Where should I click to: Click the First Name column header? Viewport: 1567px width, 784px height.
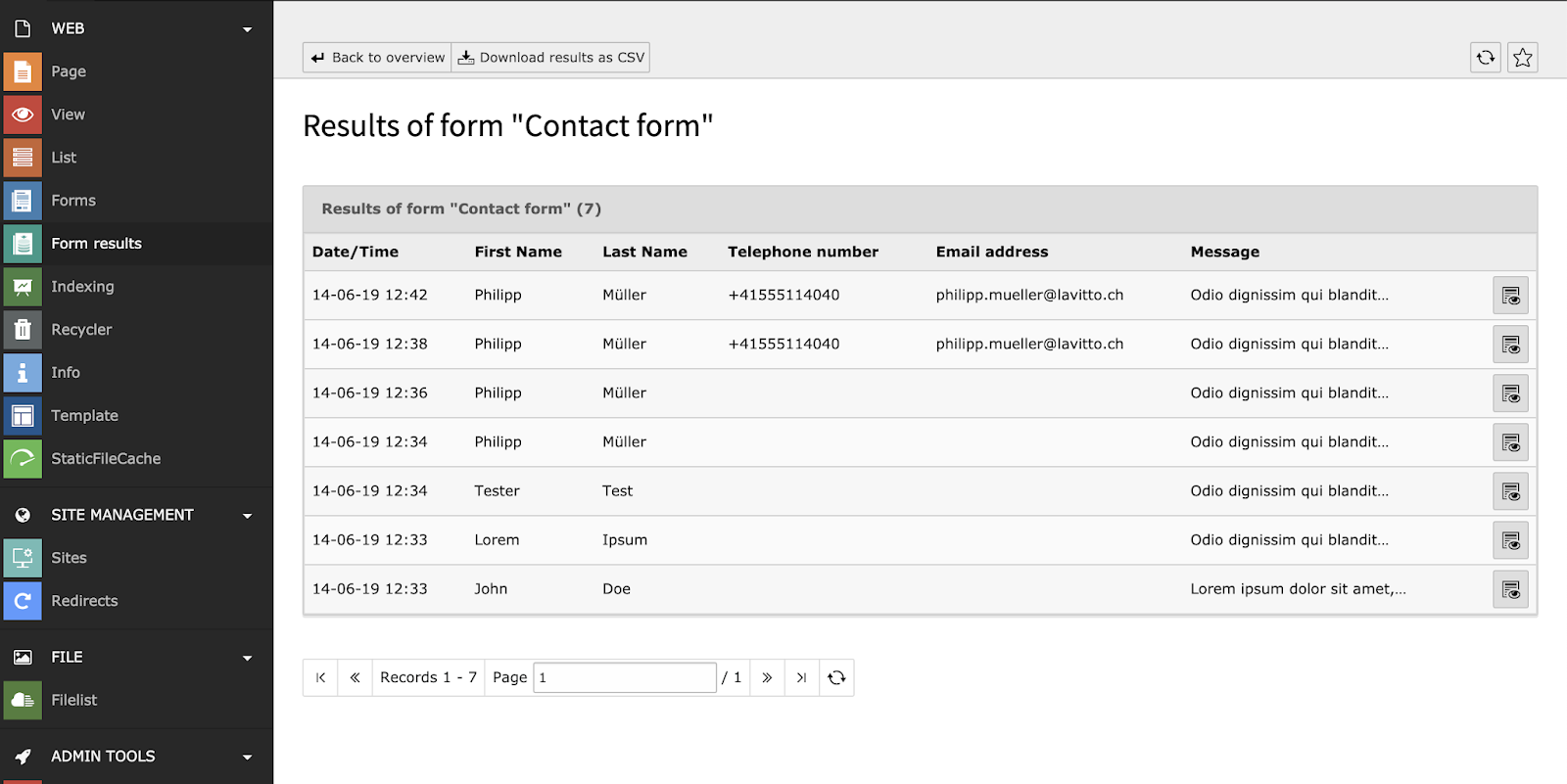[518, 252]
